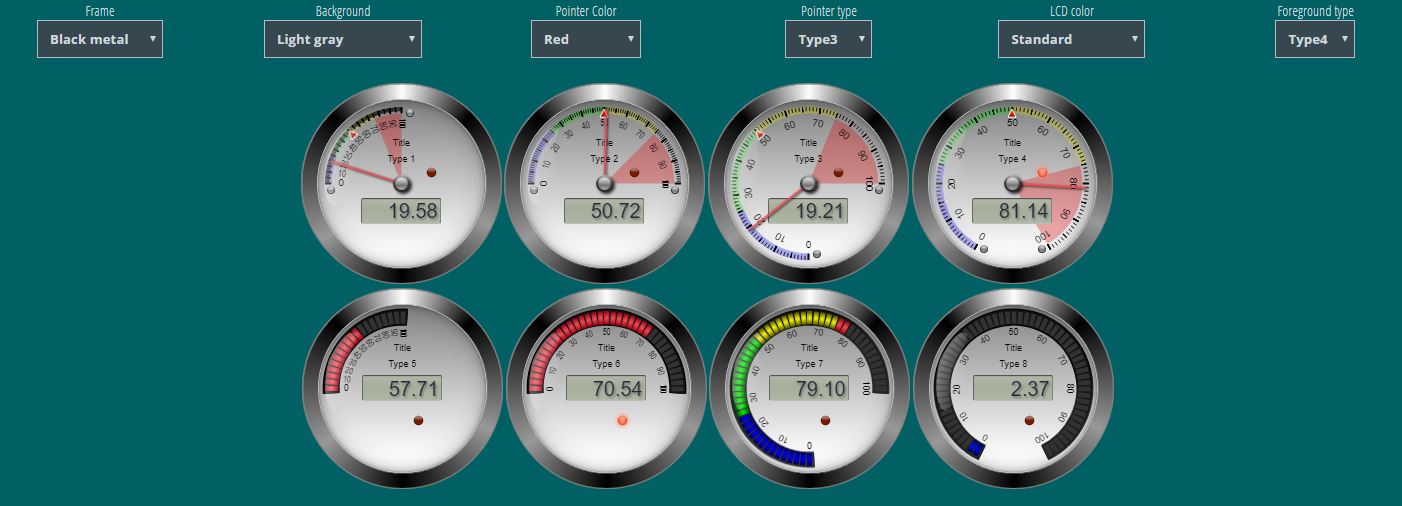
Task: Click the red threshold marker on Type 4 gauge
Action: pyautogui.click(x=1012, y=114)
